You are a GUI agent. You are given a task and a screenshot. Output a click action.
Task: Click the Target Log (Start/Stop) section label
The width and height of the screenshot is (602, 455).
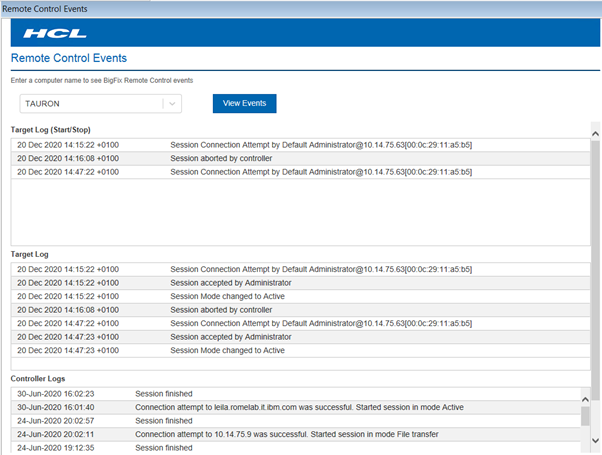[51, 130]
